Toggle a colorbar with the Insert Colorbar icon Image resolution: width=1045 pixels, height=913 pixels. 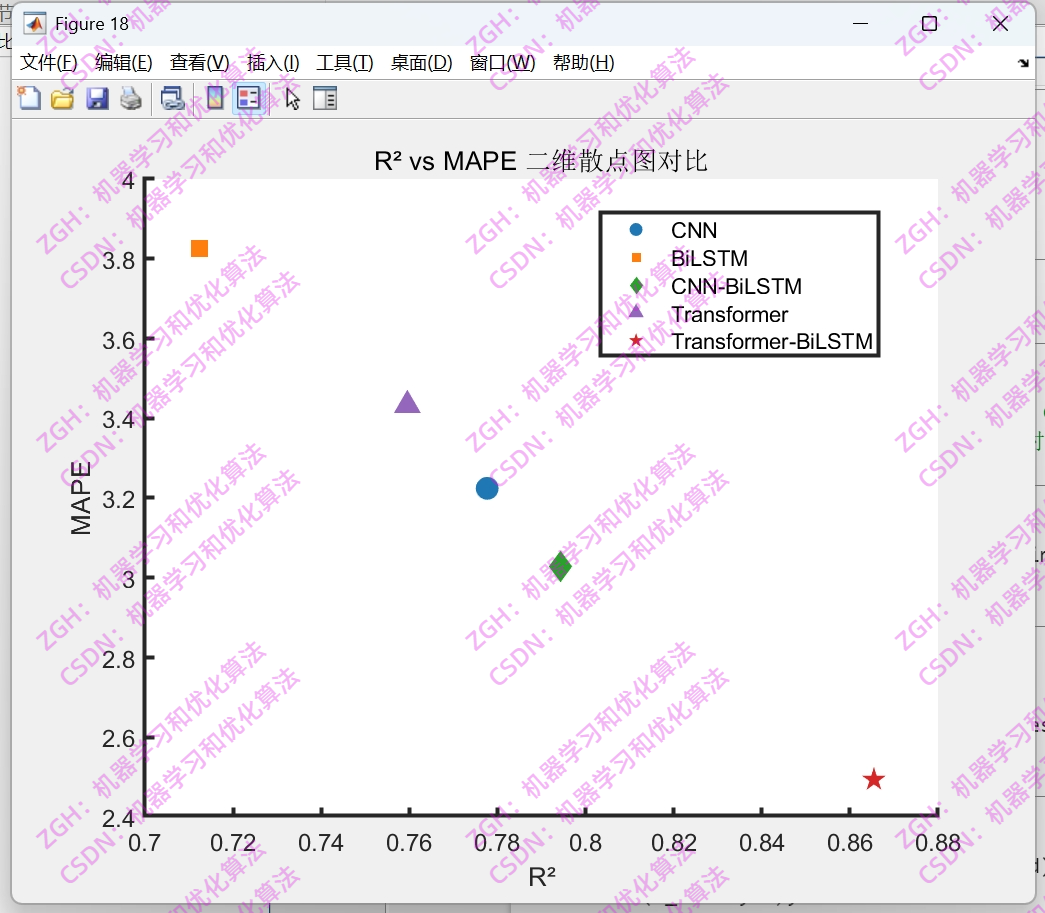214,98
